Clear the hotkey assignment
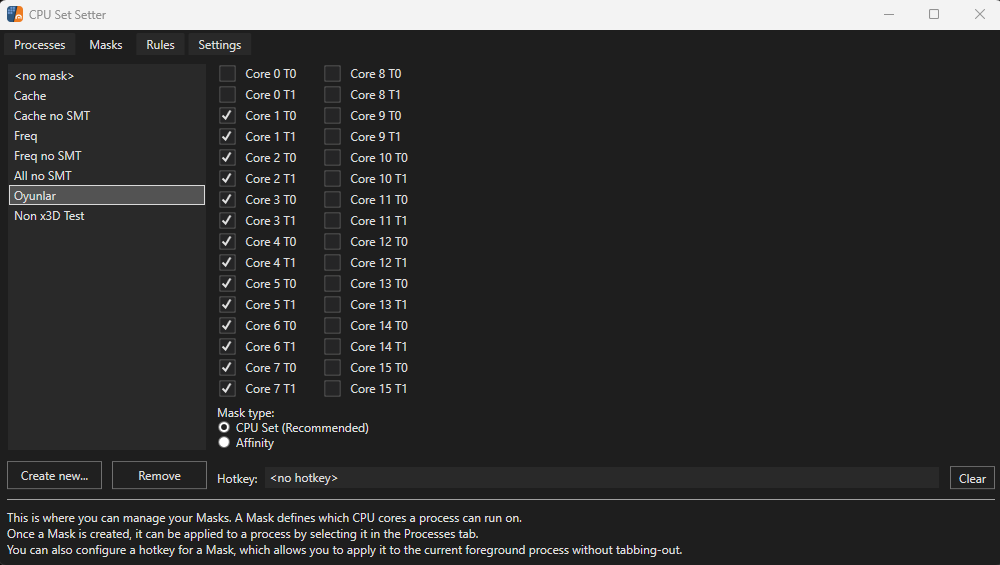 point(972,478)
